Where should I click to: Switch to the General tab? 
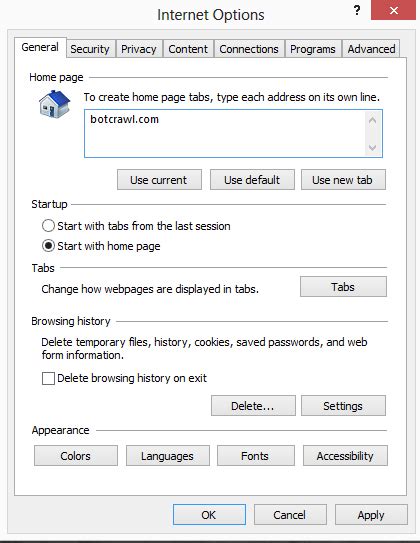click(40, 47)
